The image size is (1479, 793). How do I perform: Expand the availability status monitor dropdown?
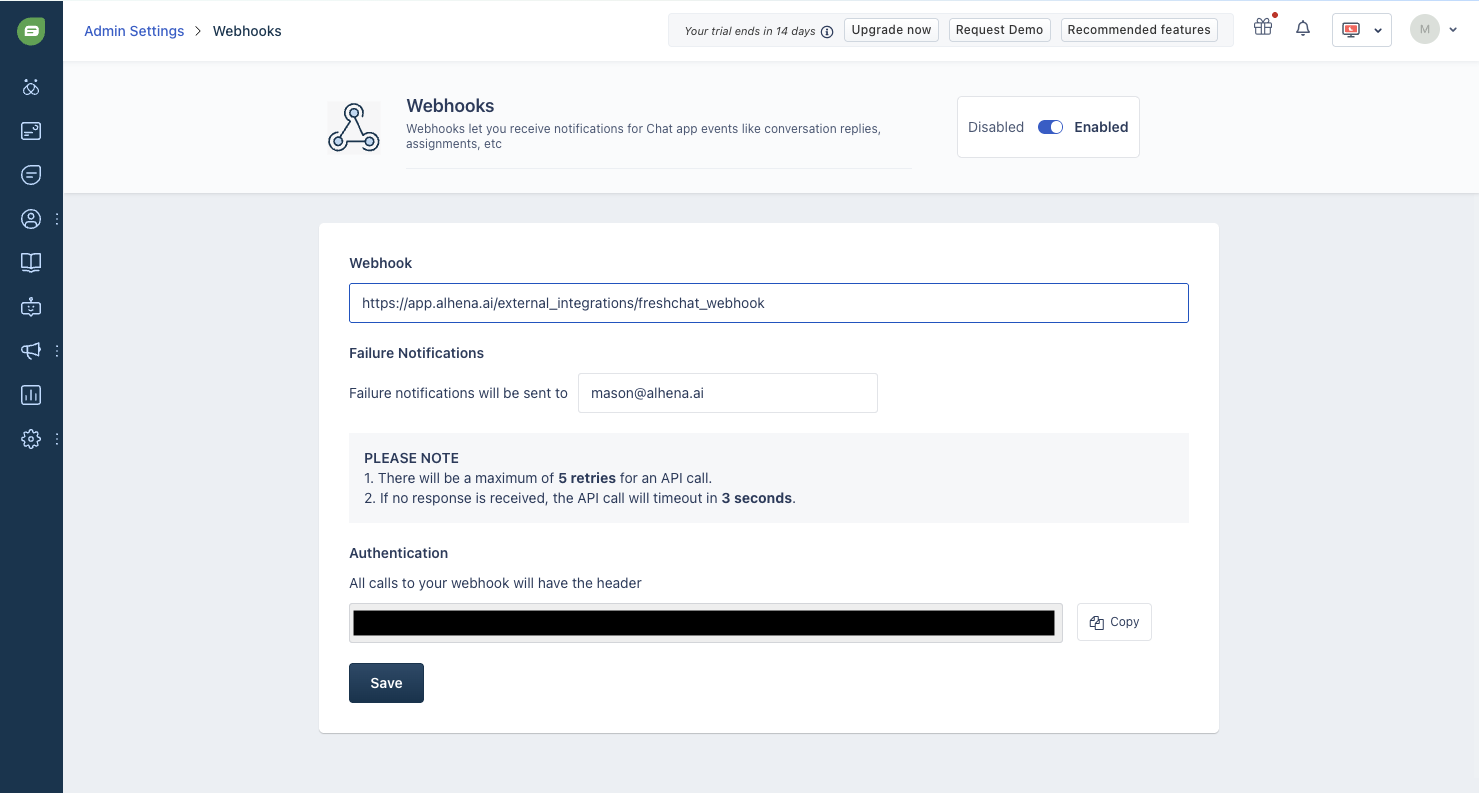pos(1361,30)
